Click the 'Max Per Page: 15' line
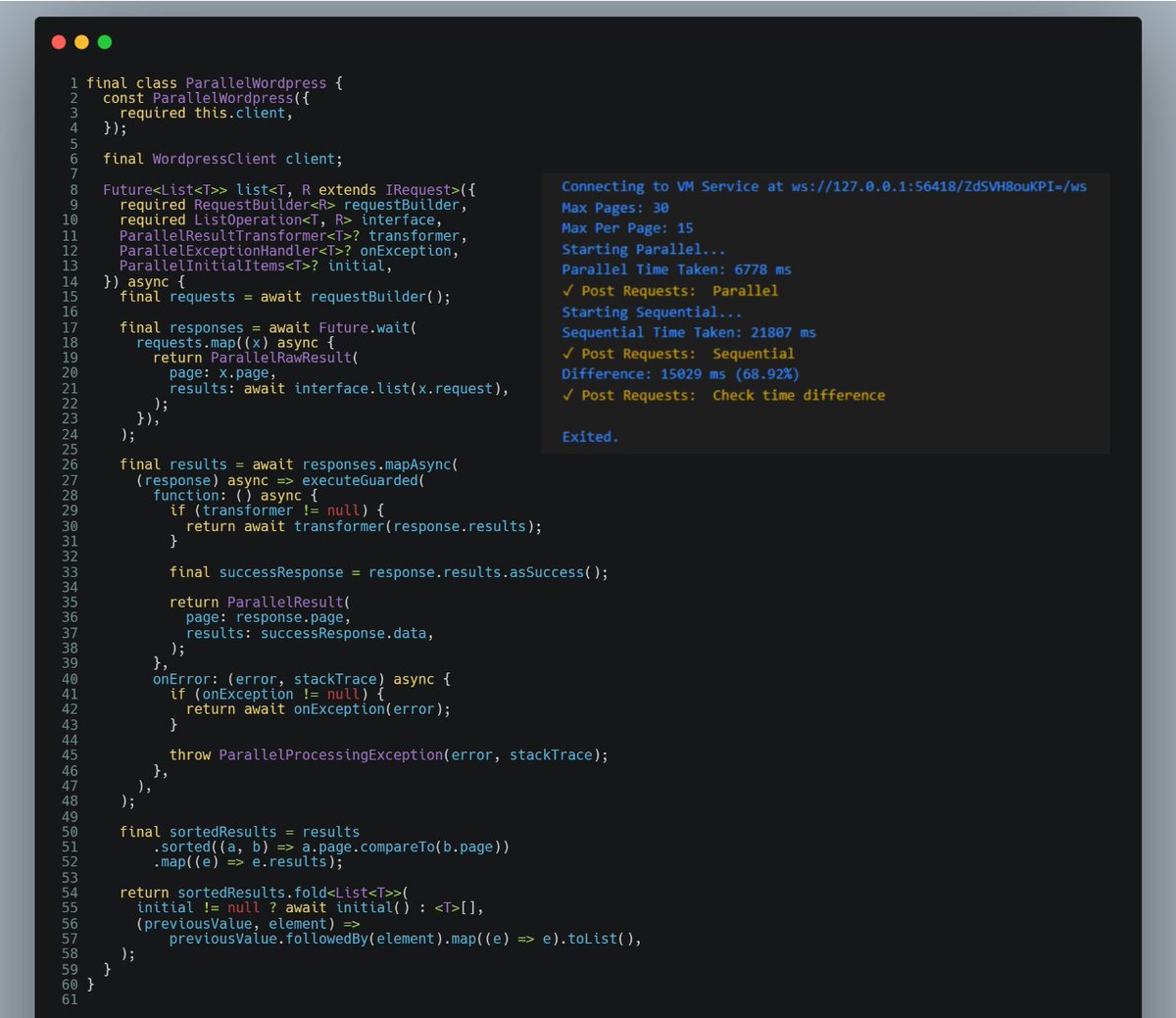The image size is (1176, 1018). (x=627, y=228)
